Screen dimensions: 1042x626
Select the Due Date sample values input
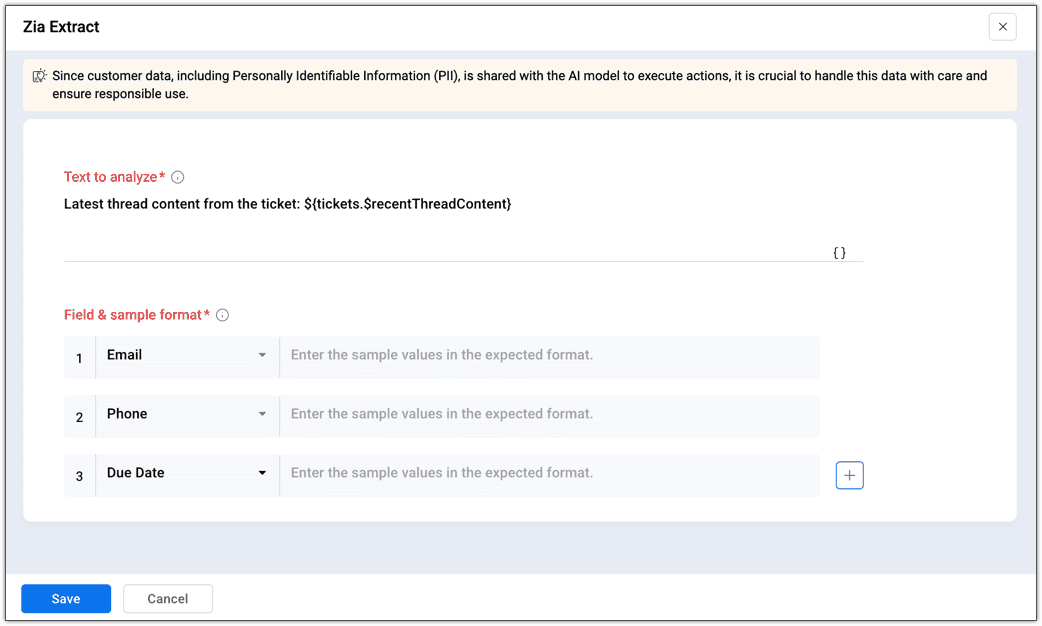549,473
